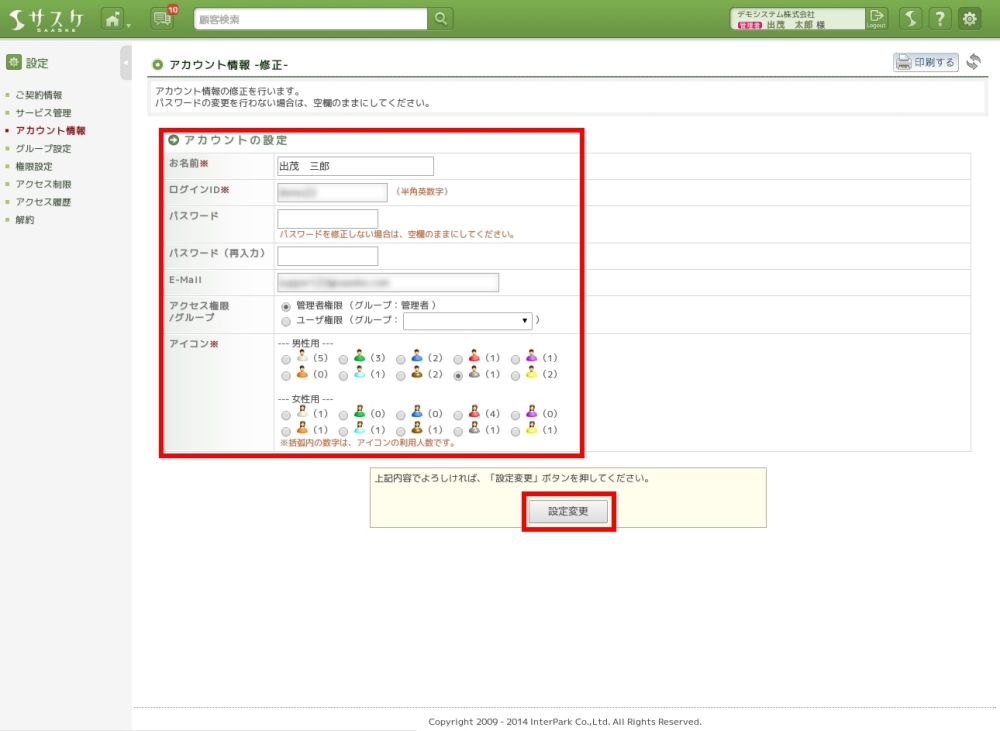
Task: Click the Logout icon
Action: pyautogui.click(x=876, y=18)
